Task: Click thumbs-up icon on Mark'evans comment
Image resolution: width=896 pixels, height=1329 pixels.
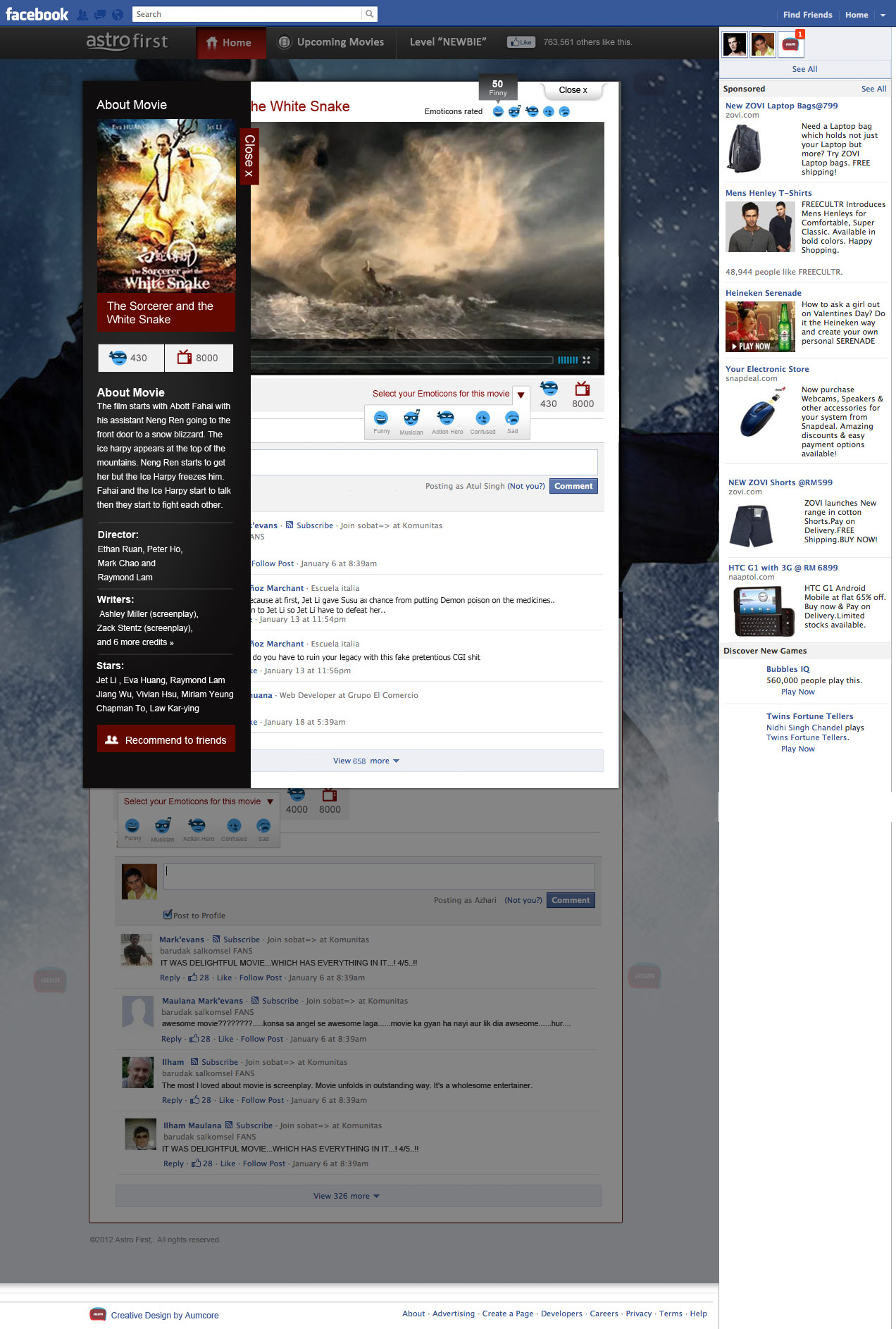Action: pyautogui.click(x=192, y=978)
